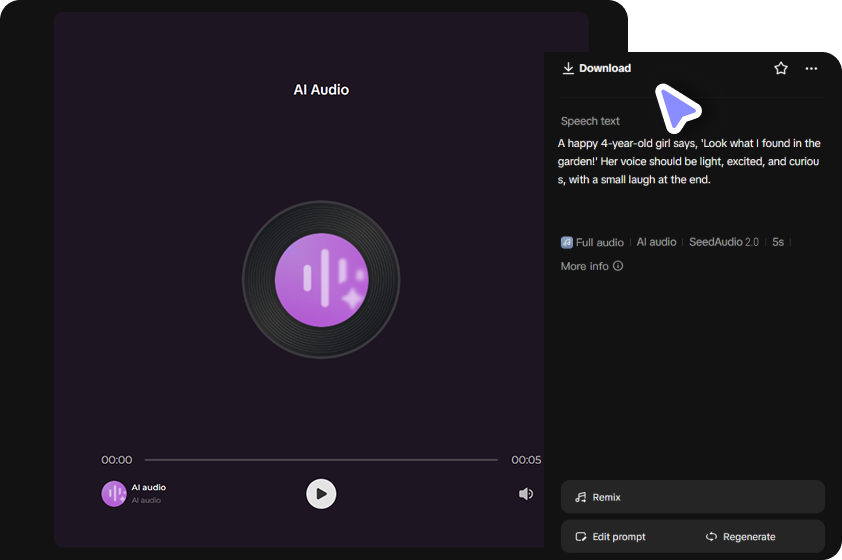Open the three-dot more options menu
The width and height of the screenshot is (842, 560).
[811, 68]
